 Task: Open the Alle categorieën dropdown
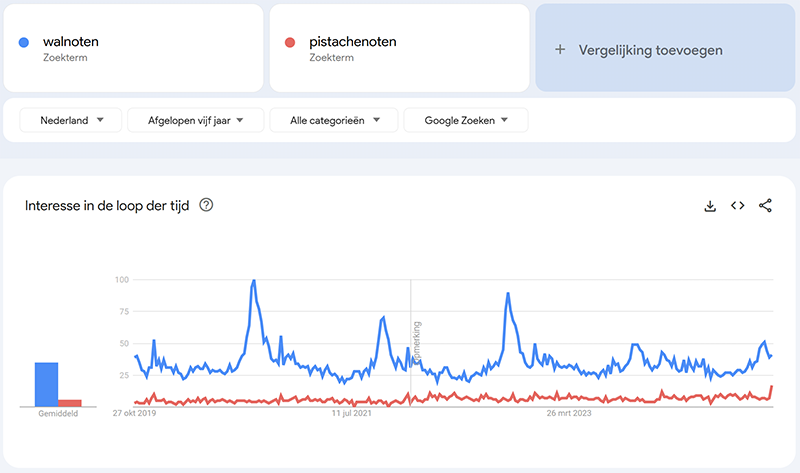(x=334, y=120)
